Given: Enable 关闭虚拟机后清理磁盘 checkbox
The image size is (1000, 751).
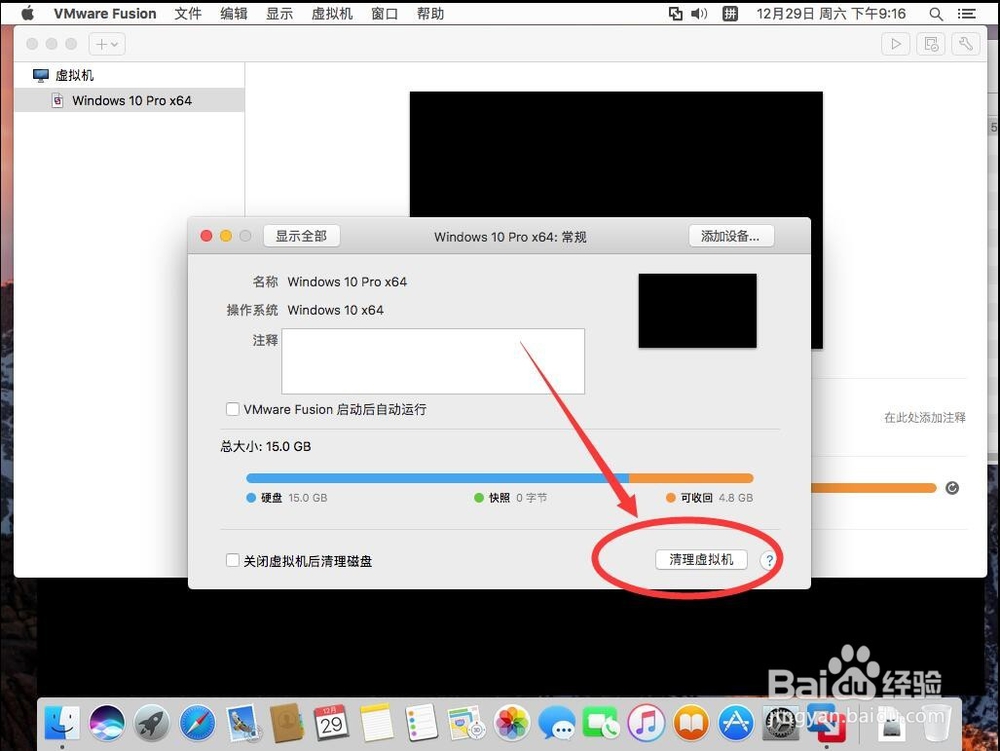Looking at the screenshot, I should (232, 561).
